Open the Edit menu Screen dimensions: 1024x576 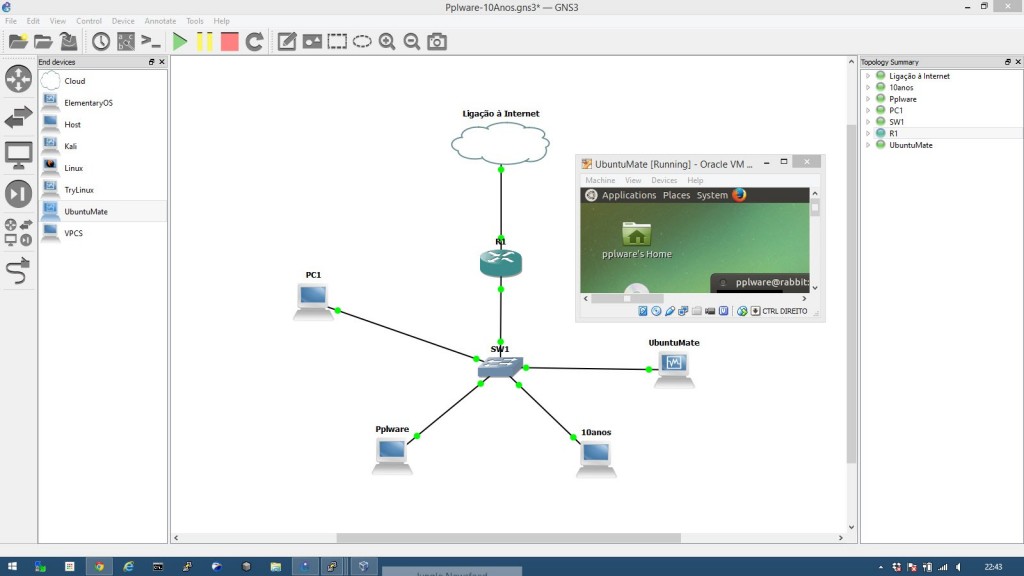point(33,21)
